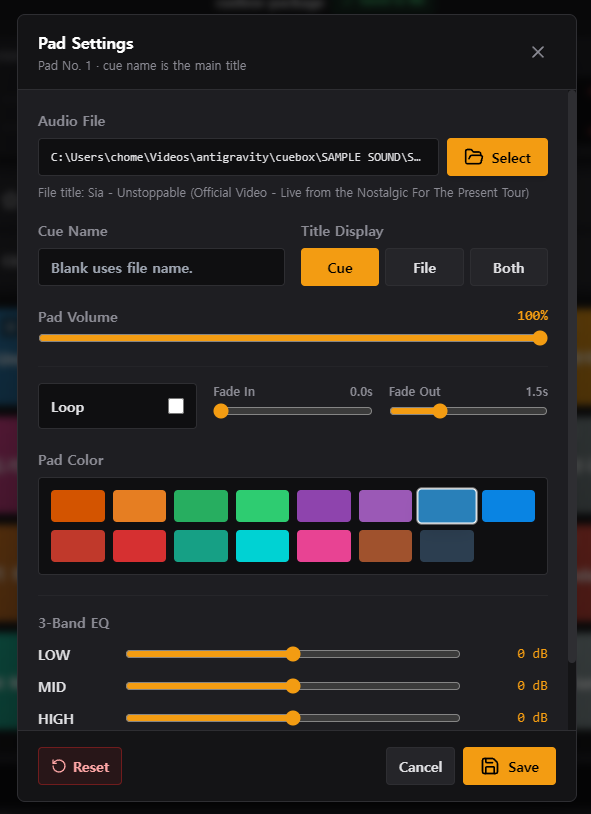Pick the cyan pad color
This screenshot has height=814, width=591.
tap(262, 546)
